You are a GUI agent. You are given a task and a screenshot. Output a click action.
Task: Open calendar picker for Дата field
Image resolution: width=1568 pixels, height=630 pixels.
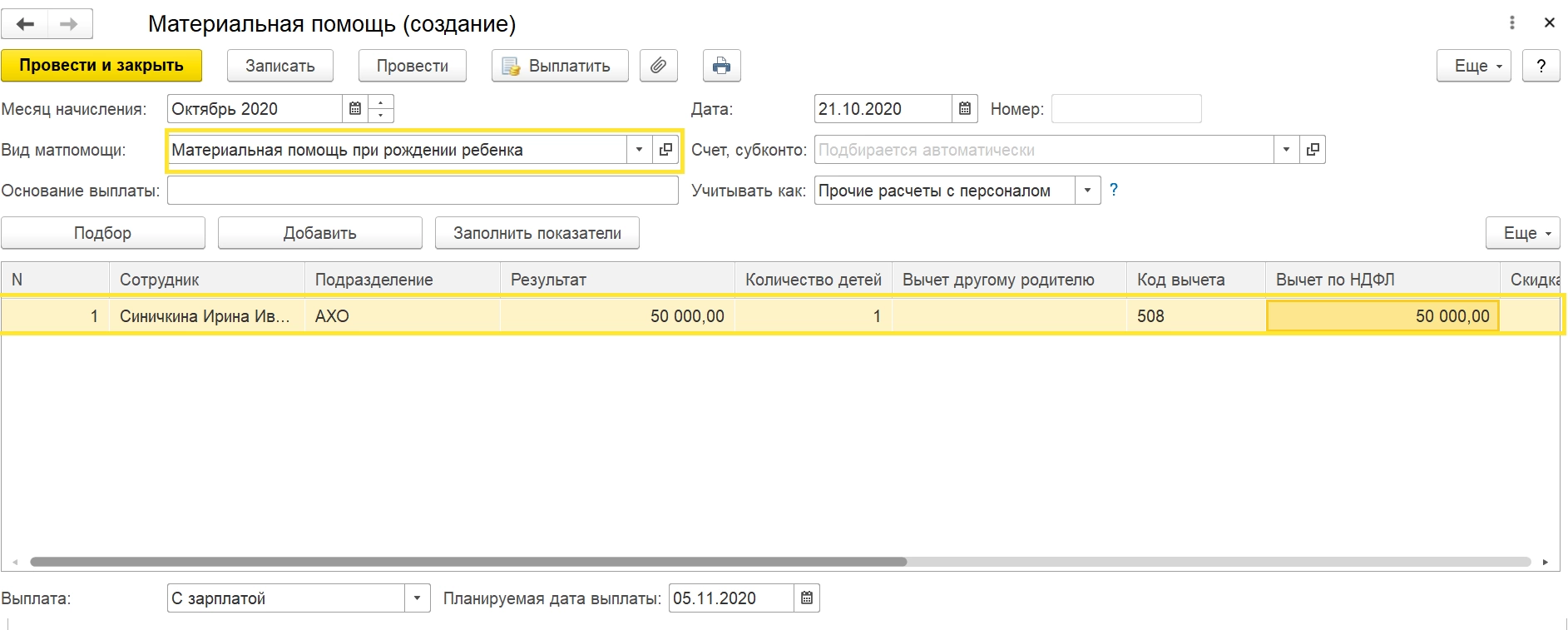[965, 109]
